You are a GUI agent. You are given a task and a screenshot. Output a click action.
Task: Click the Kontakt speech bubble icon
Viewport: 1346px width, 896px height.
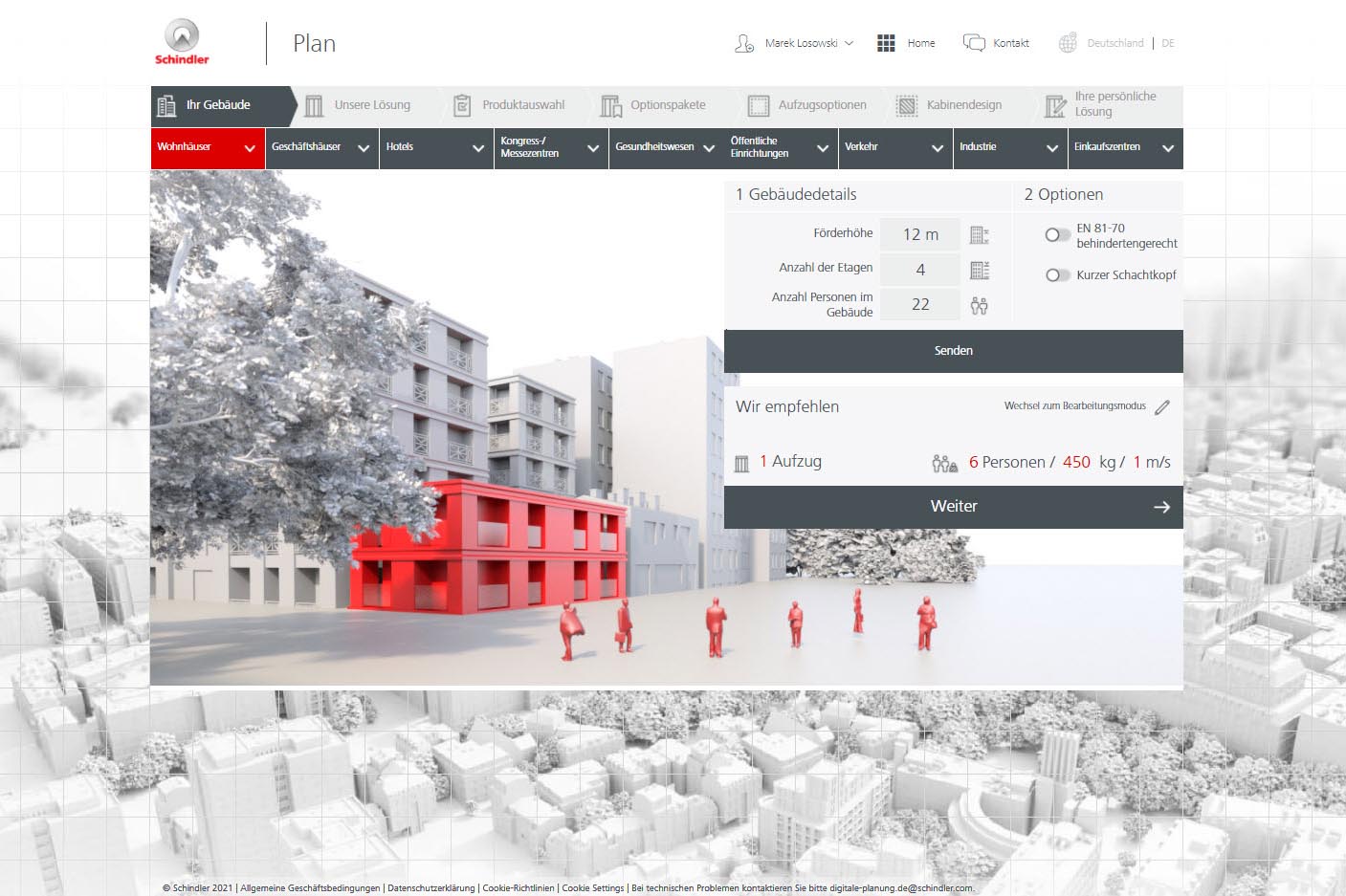tap(974, 43)
